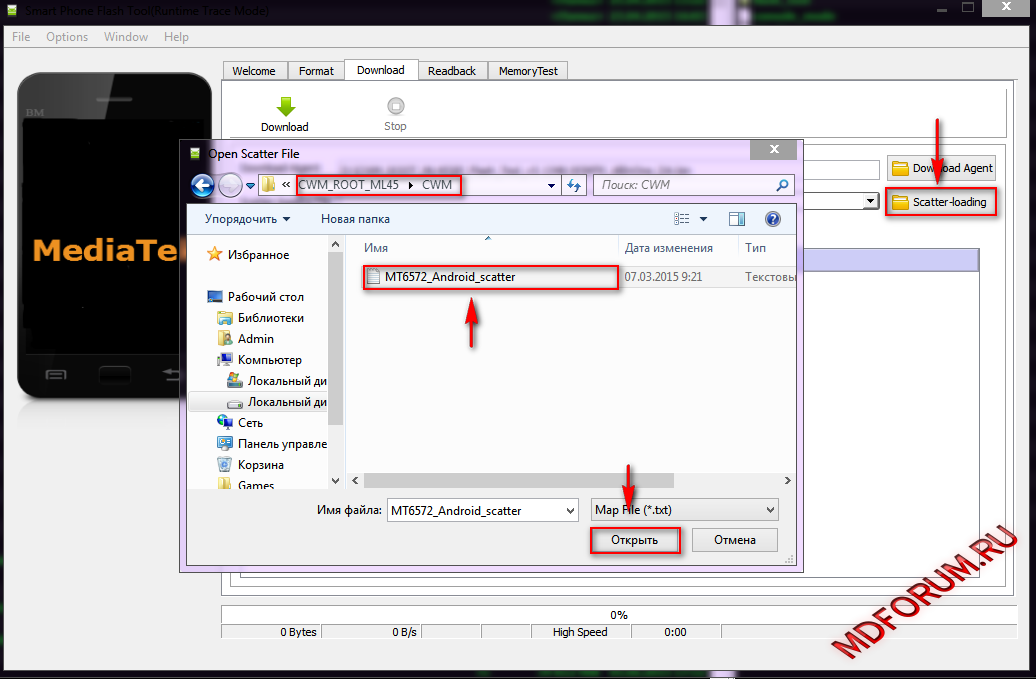The image size is (1036, 679).
Task: Select the Download tab
Action: coord(381,70)
